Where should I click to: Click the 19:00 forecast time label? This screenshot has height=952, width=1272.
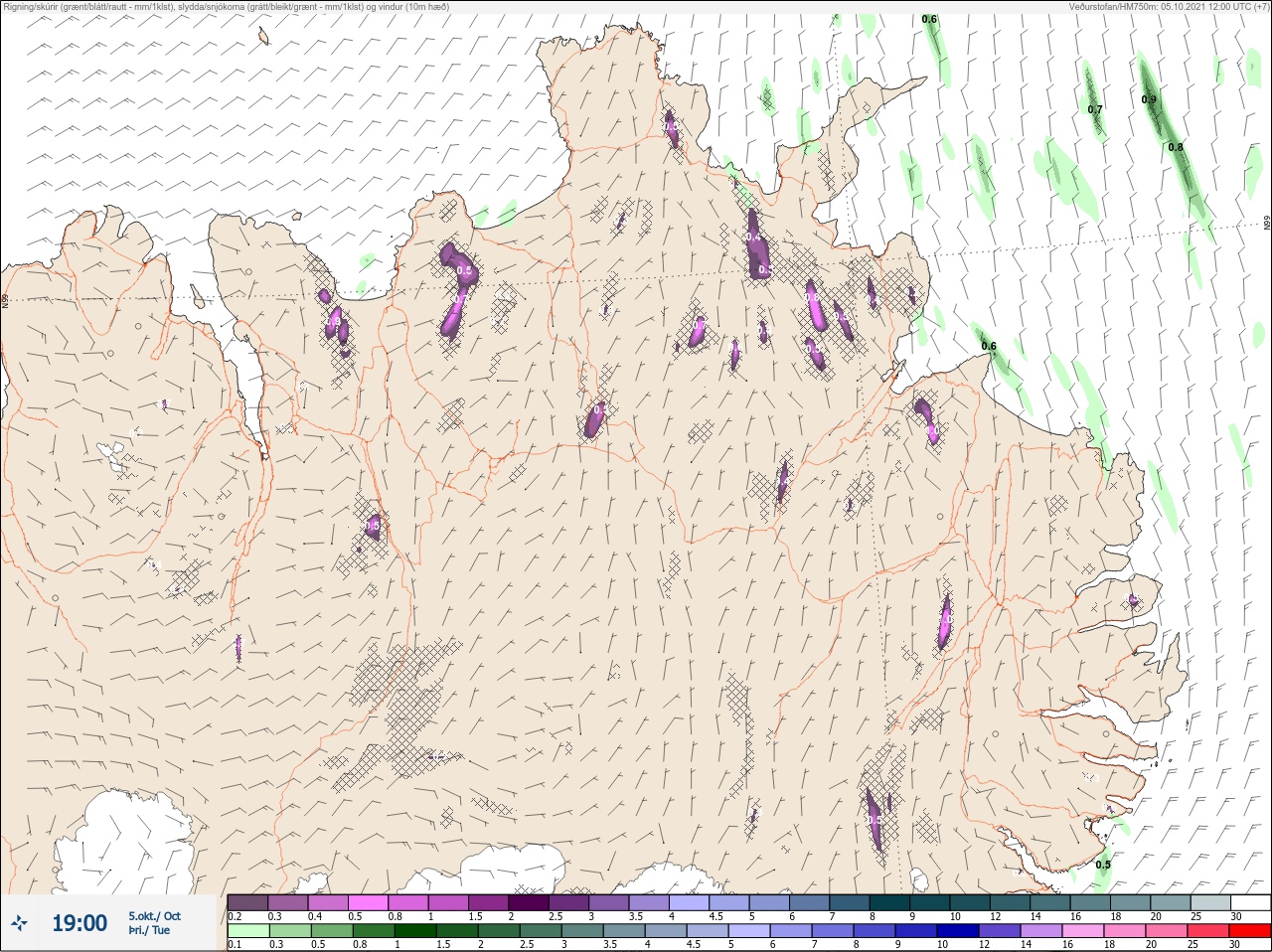click(x=79, y=923)
